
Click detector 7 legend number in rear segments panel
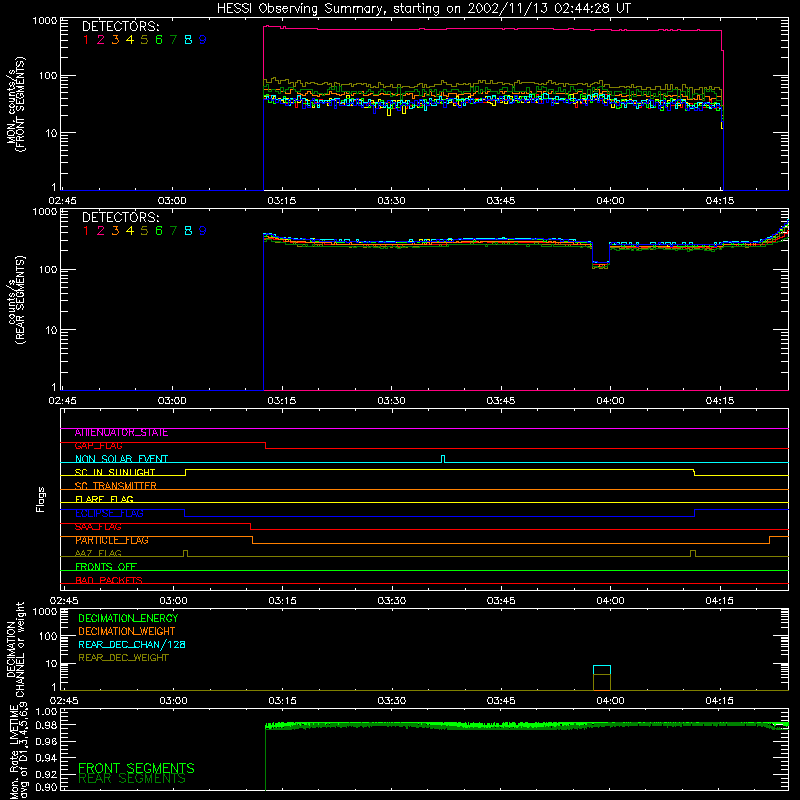click(x=173, y=231)
